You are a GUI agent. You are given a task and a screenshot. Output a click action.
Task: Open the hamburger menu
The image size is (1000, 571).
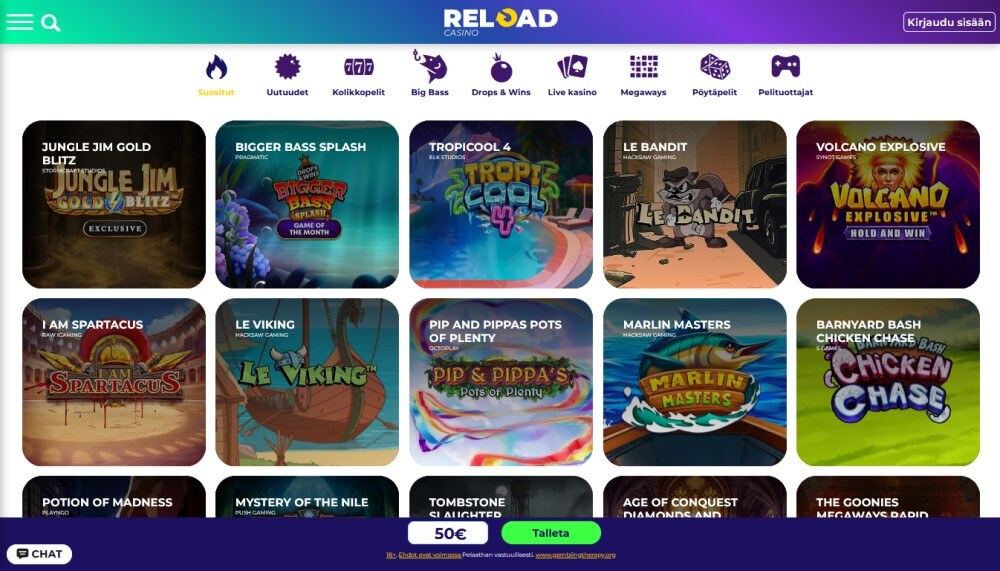pyautogui.click(x=20, y=22)
